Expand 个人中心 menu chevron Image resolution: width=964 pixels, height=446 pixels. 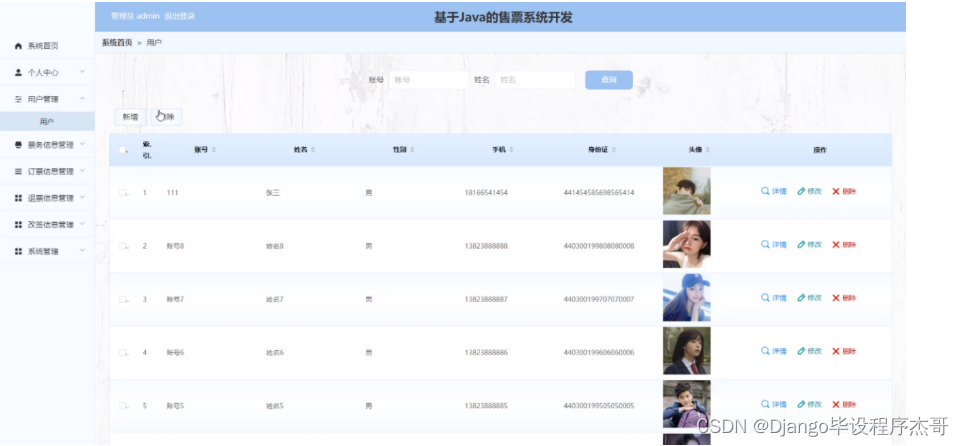point(82,72)
